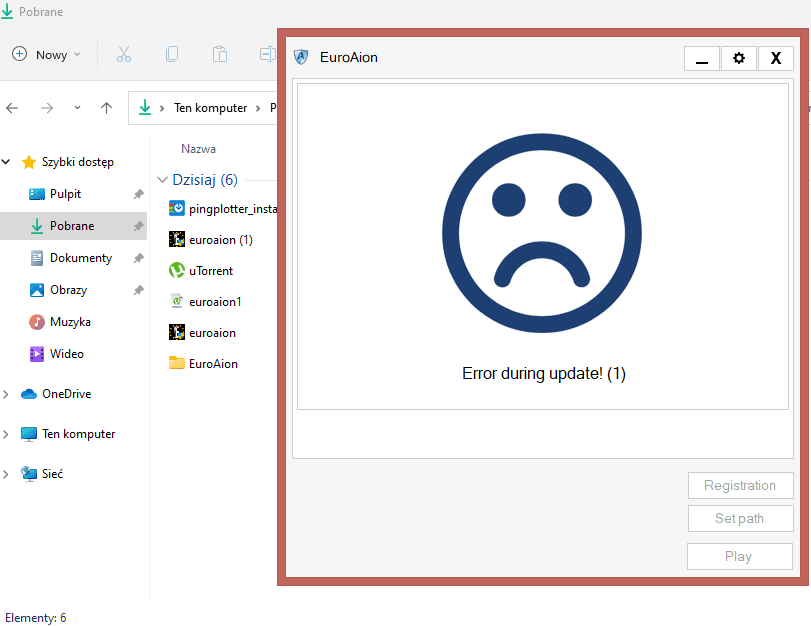Click the Cut scissors icon
Screen dimensions: 811x626
pos(124,54)
